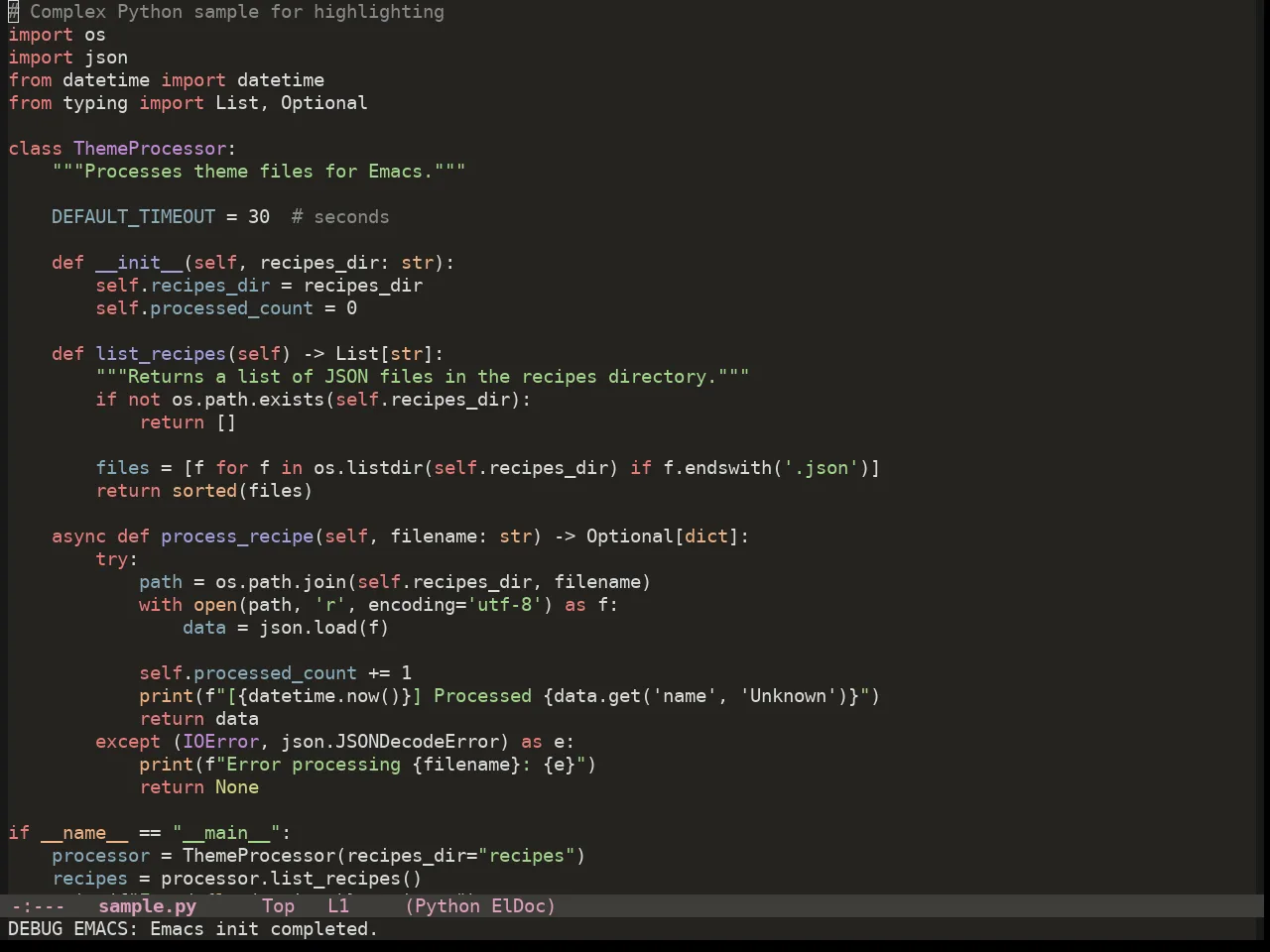Click the DEFAULT_TIMEOUT constant

(133, 217)
